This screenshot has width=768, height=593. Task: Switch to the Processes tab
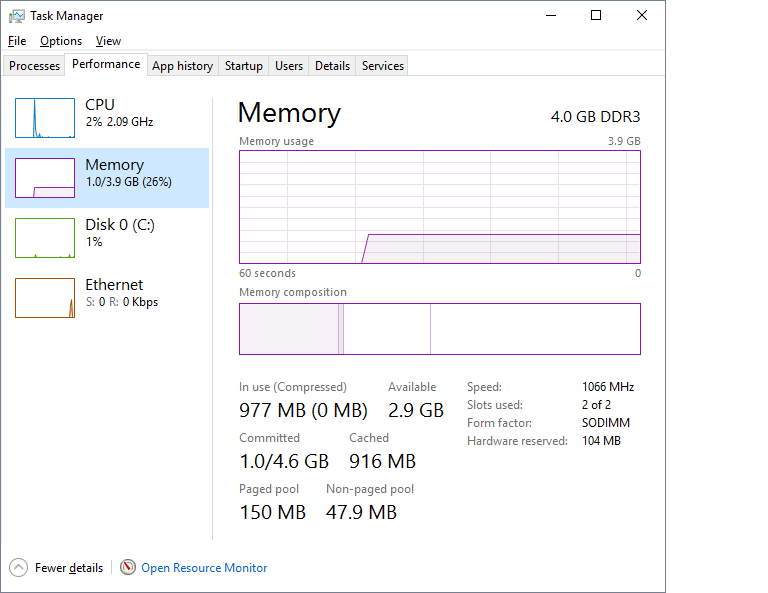[35, 66]
